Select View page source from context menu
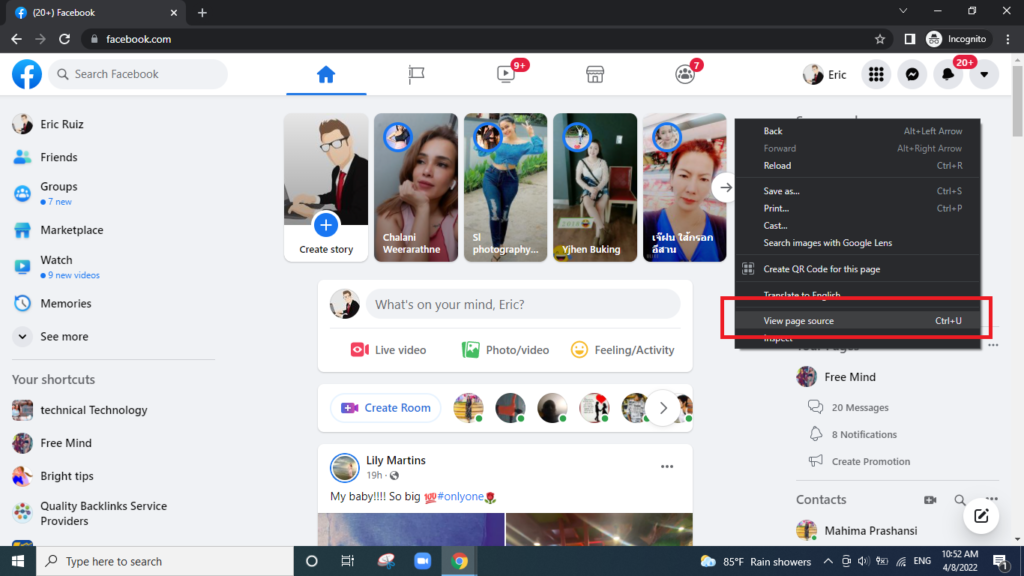Screen dimensions: 1024x576 pyautogui.click(x=798, y=321)
